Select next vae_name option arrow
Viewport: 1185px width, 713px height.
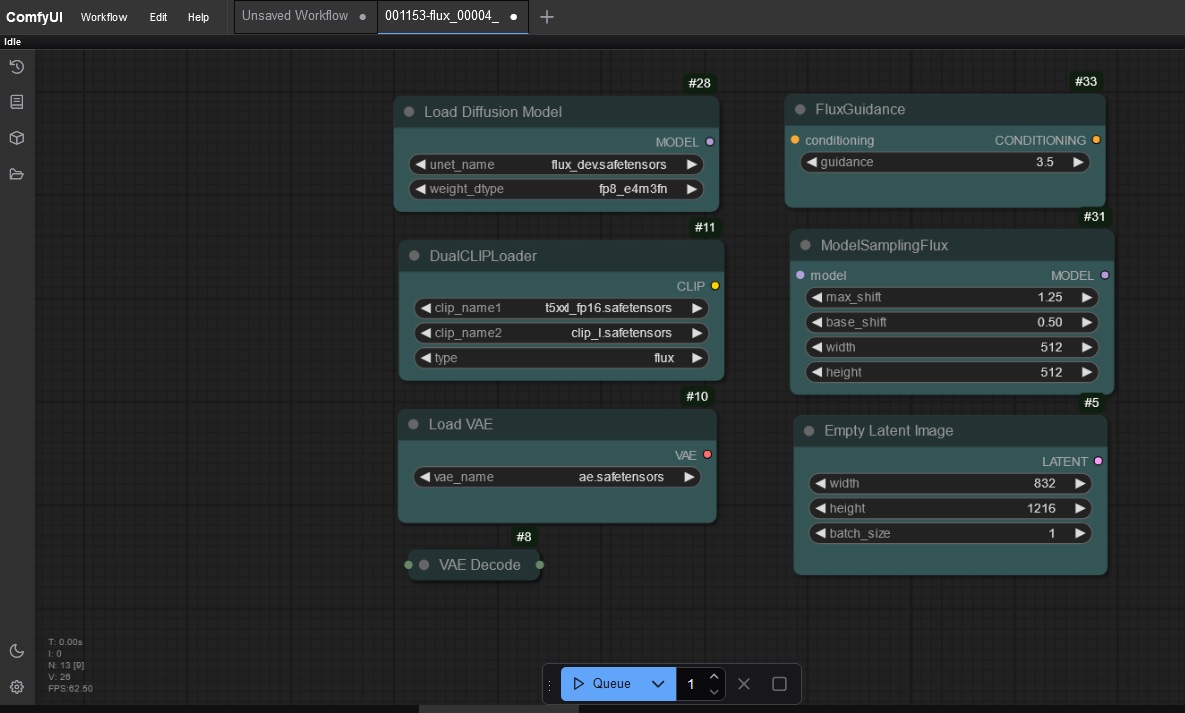(x=689, y=477)
